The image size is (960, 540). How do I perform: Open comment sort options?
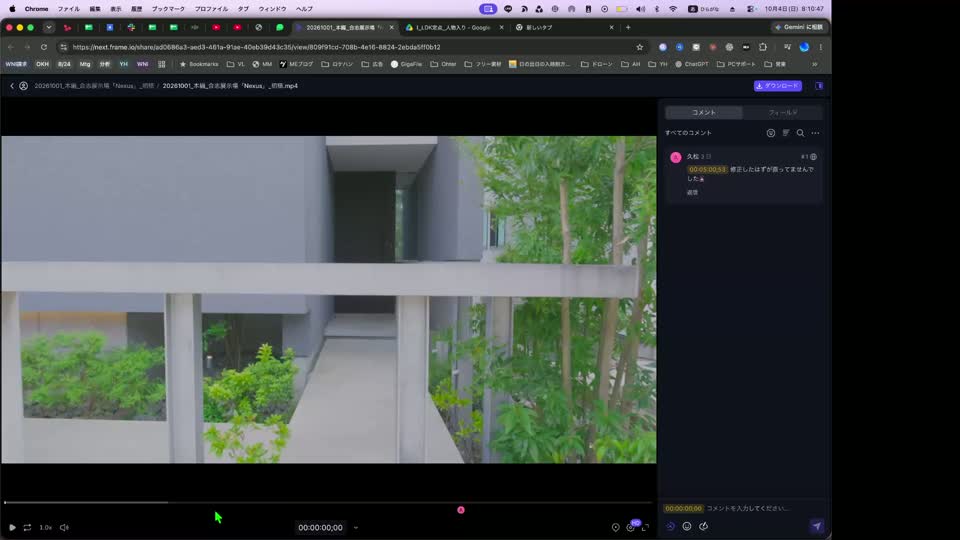point(786,133)
